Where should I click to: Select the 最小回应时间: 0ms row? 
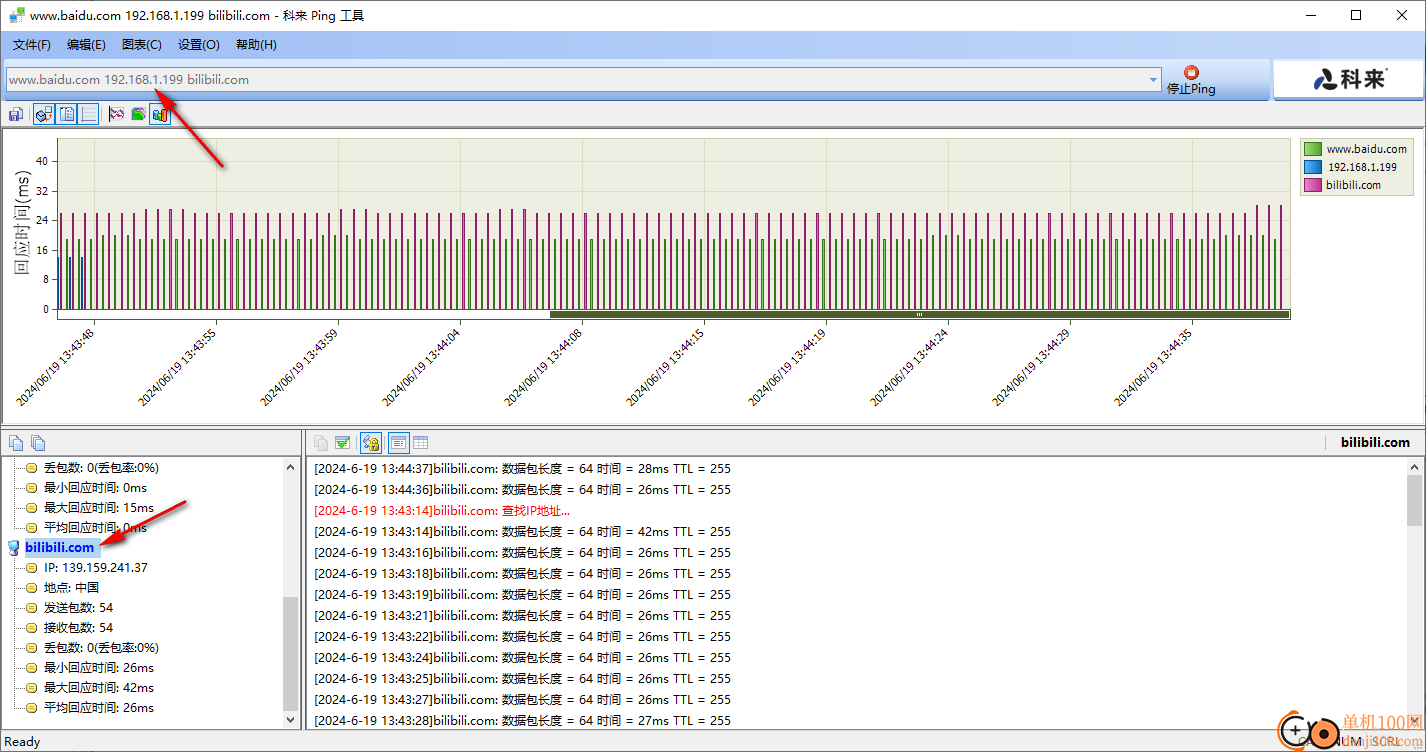point(95,487)
